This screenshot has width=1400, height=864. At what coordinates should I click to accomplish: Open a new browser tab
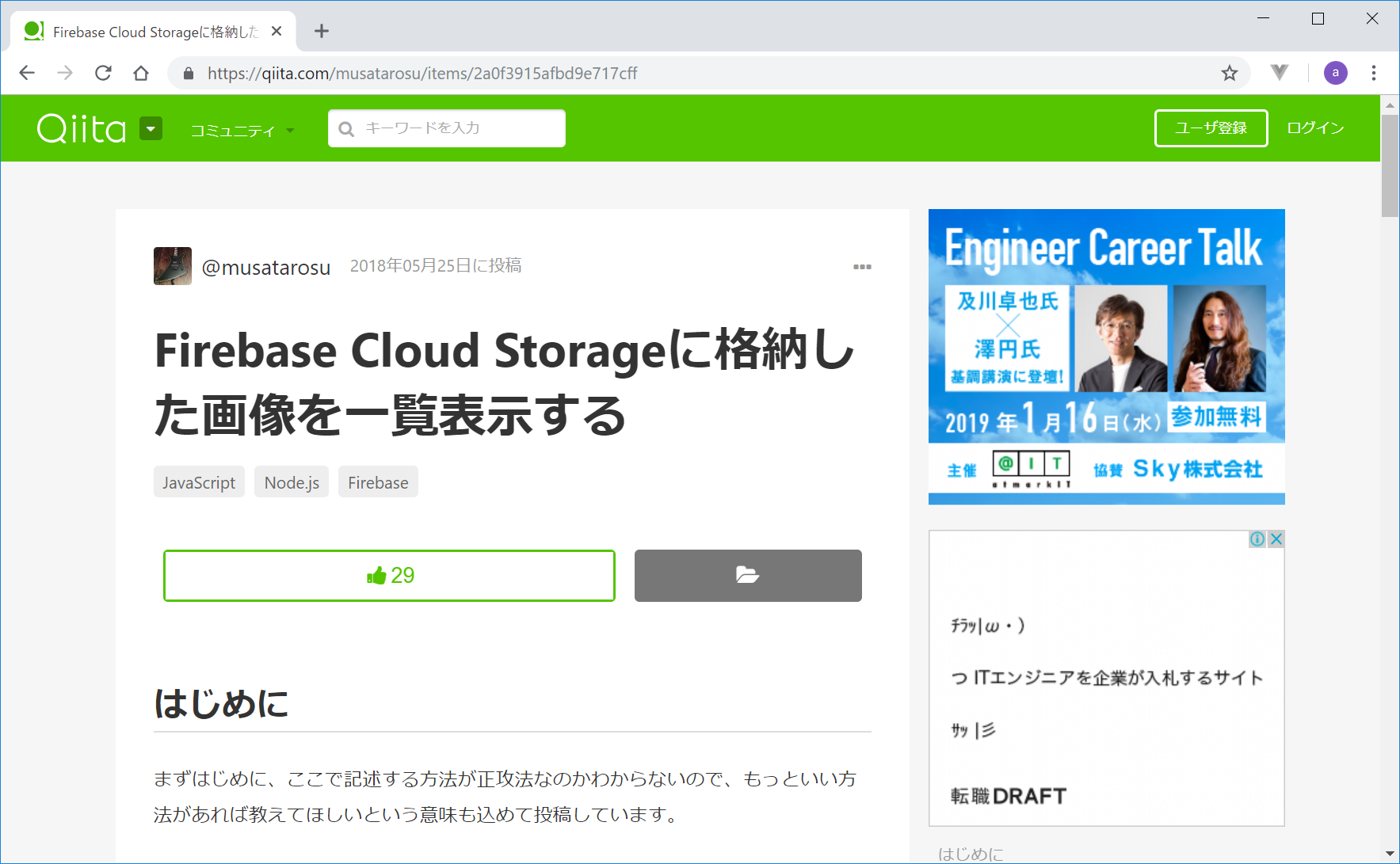pos(321,32)
